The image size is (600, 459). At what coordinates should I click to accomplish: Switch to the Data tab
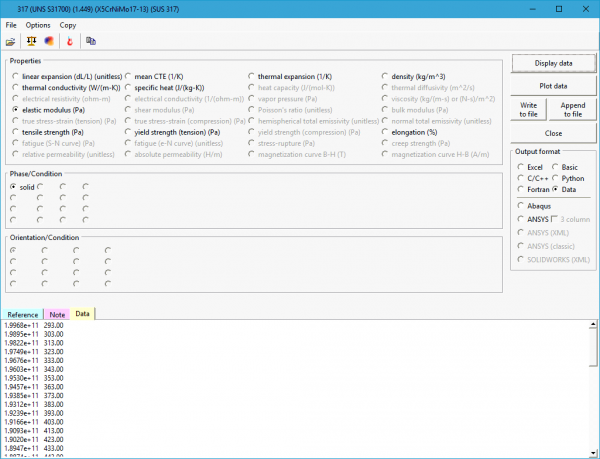click(82, 314)
